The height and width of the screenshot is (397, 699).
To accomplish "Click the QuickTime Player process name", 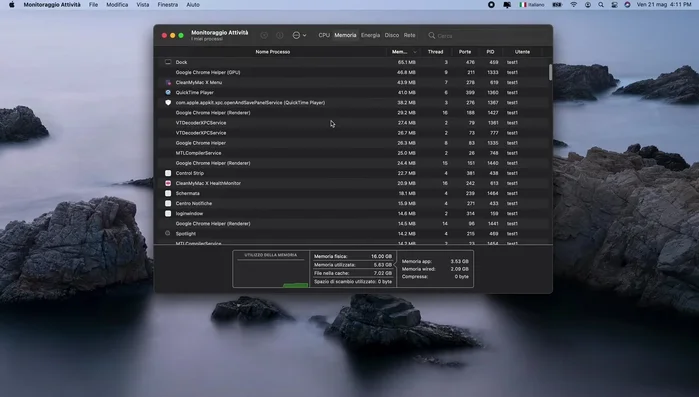I will 194,93.
